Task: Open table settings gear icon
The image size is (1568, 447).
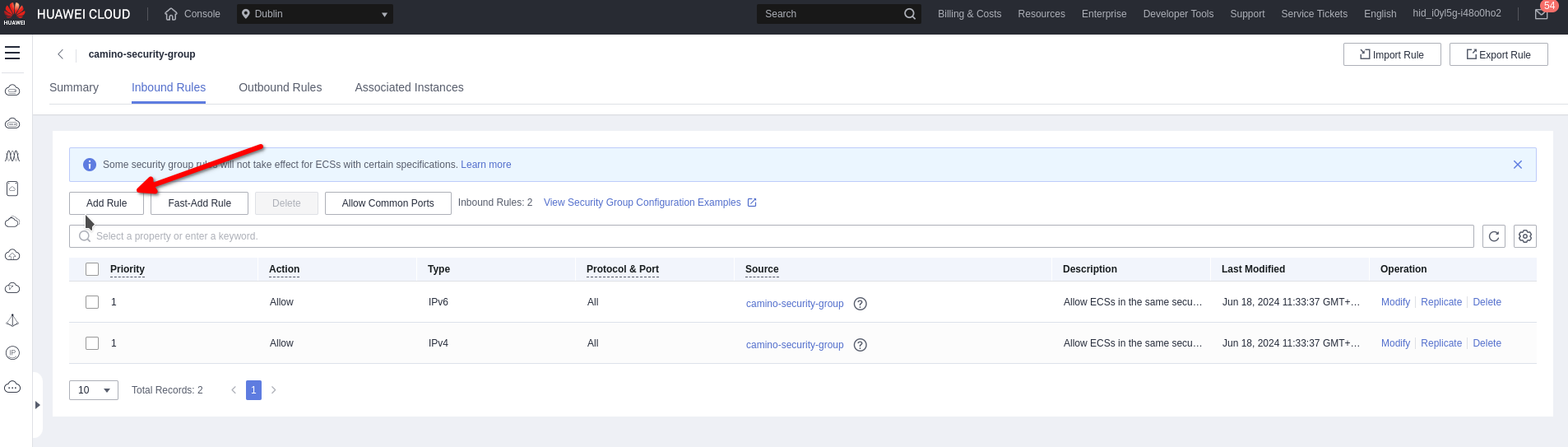Action: click(1524, 236)
